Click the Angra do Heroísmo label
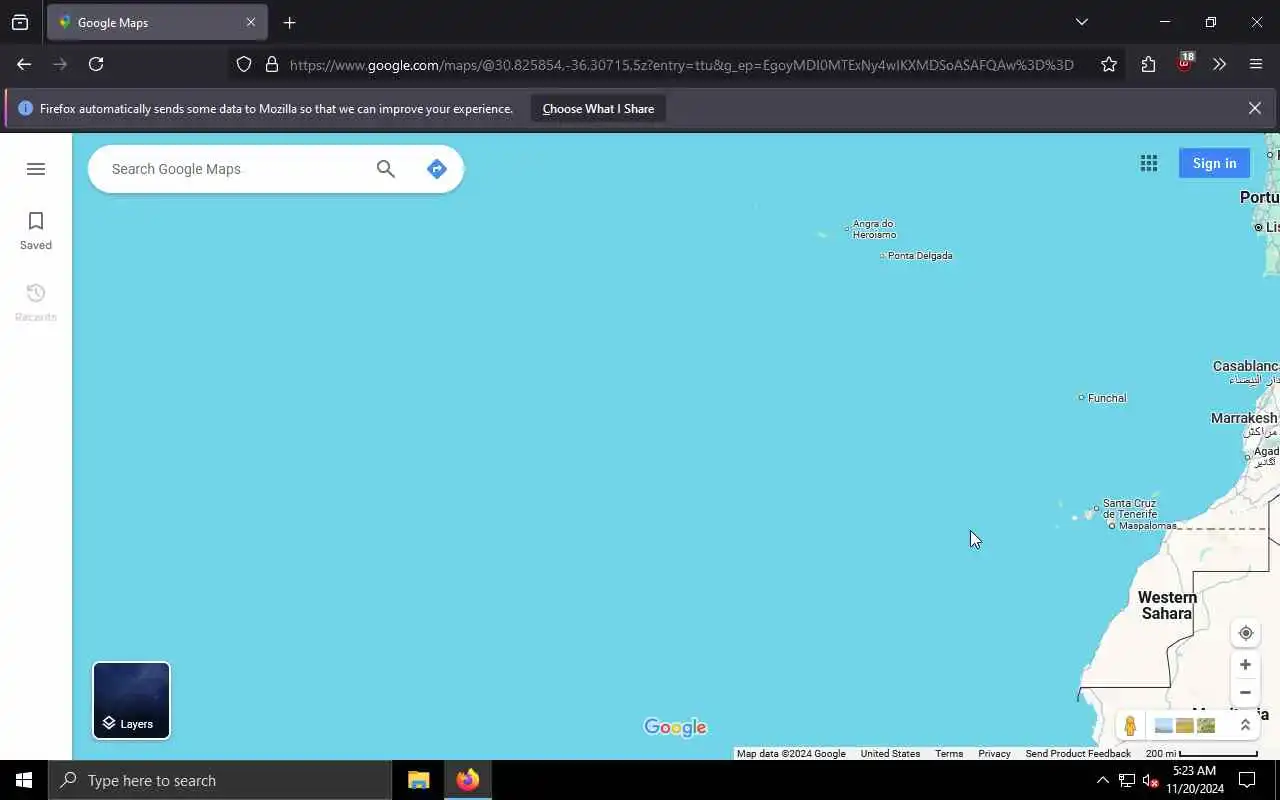 coord(874,229)
